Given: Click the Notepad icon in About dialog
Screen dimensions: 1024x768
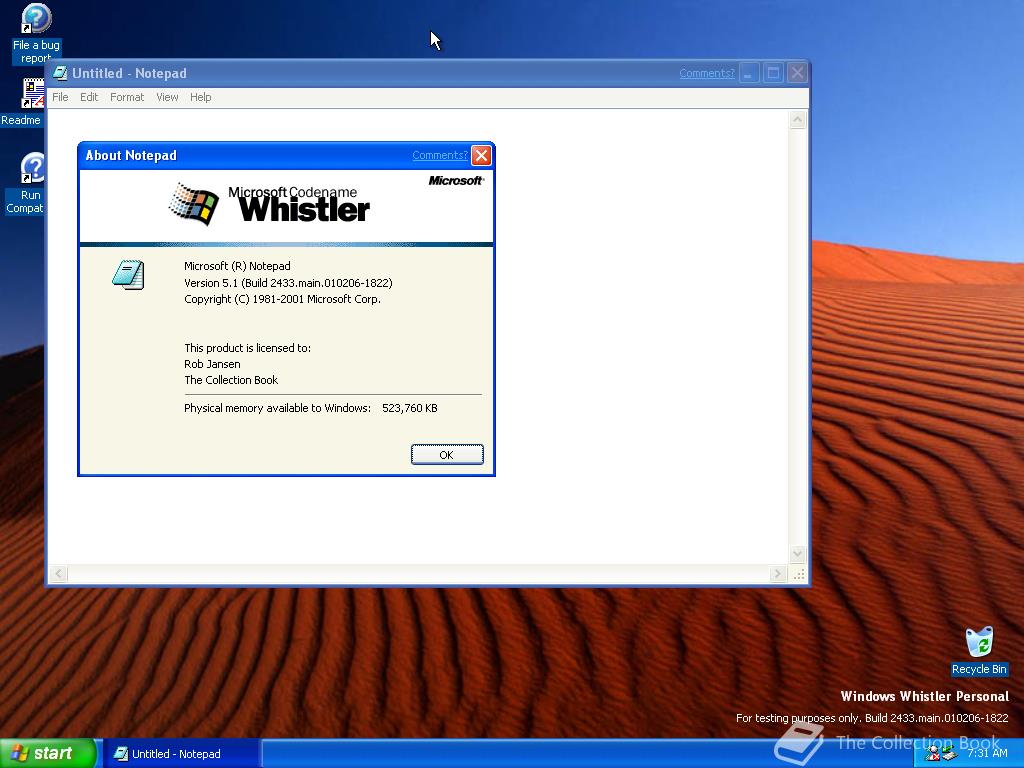Looking at the screenshot, I should click(x=128, y=275).
